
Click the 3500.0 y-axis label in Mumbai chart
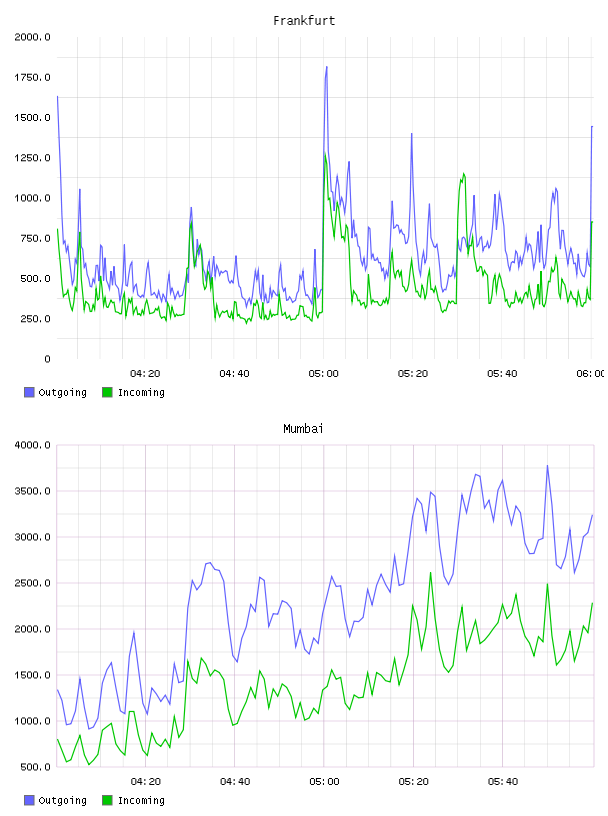tap(32, 491)
